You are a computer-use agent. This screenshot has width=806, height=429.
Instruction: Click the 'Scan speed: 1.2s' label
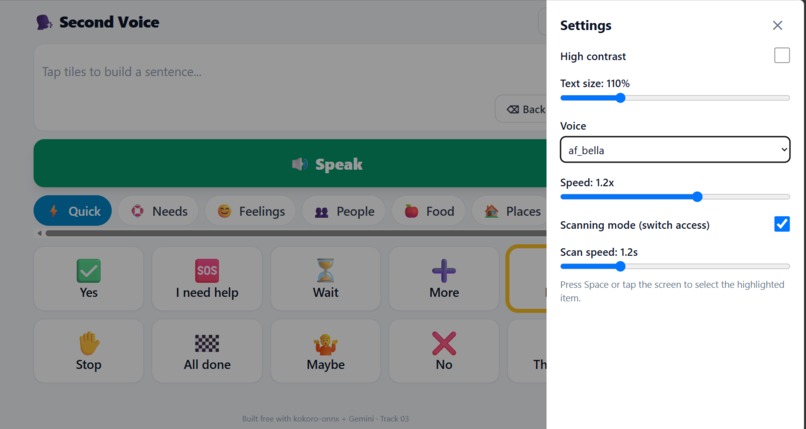[598, 252]
